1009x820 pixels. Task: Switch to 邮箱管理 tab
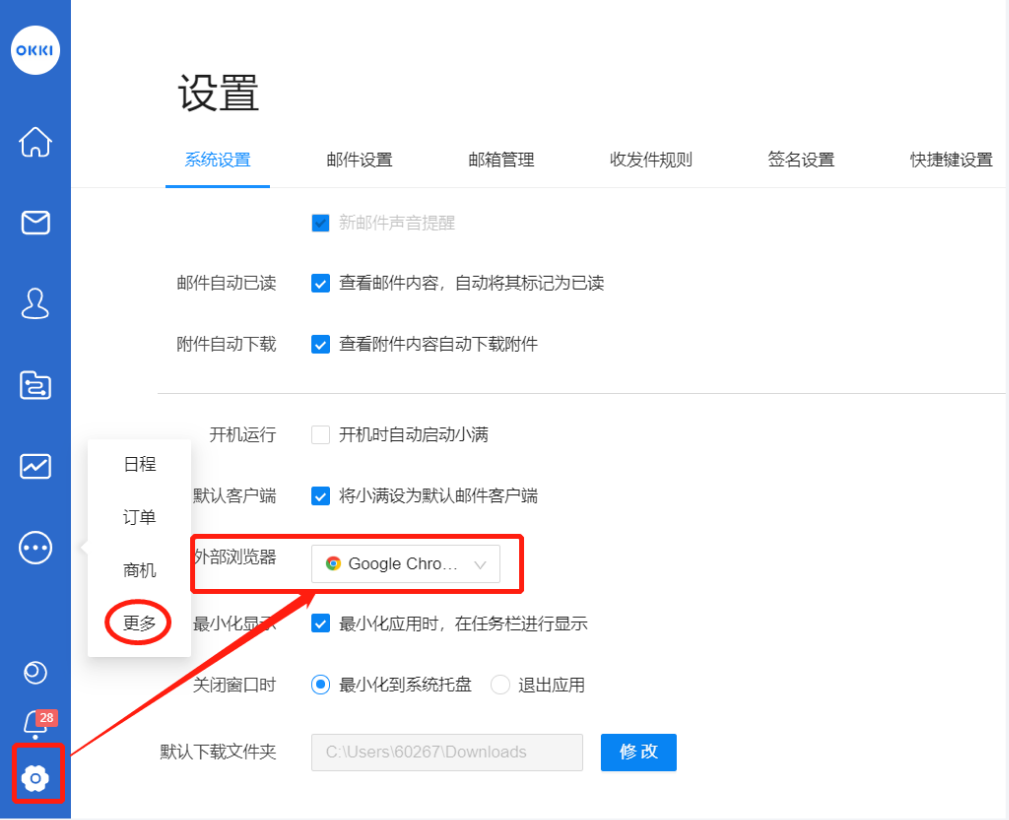501,160
